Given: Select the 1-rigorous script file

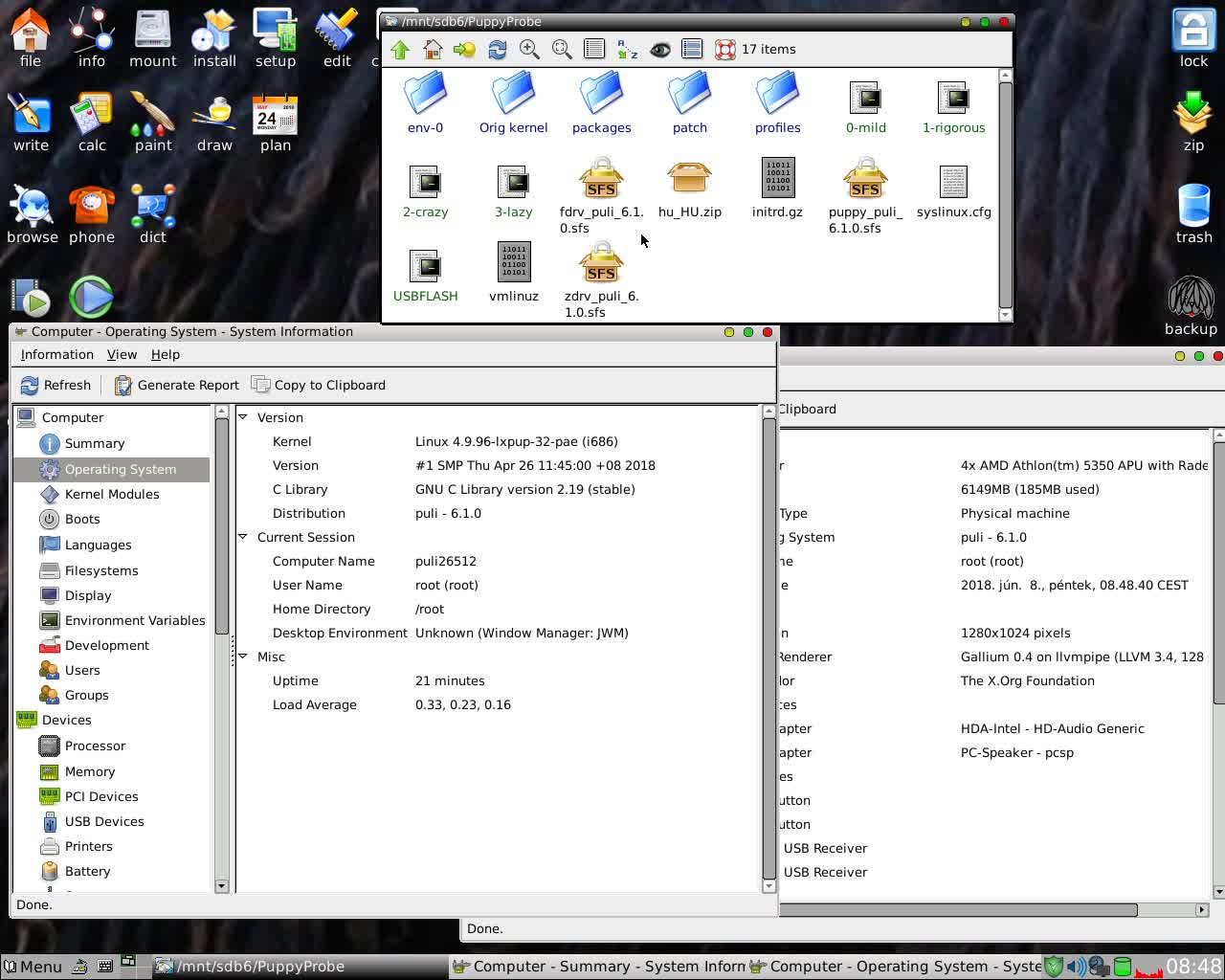Looking at the screenshot, I should pyautogui.click(x=954, y=105).
